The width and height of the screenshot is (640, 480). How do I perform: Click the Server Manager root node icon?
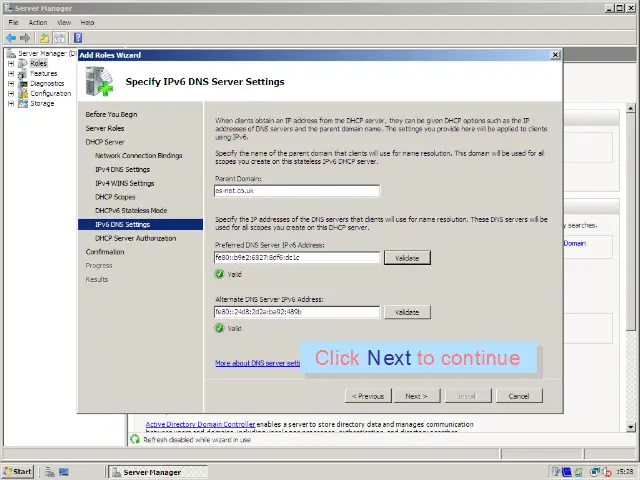point(11,53)
